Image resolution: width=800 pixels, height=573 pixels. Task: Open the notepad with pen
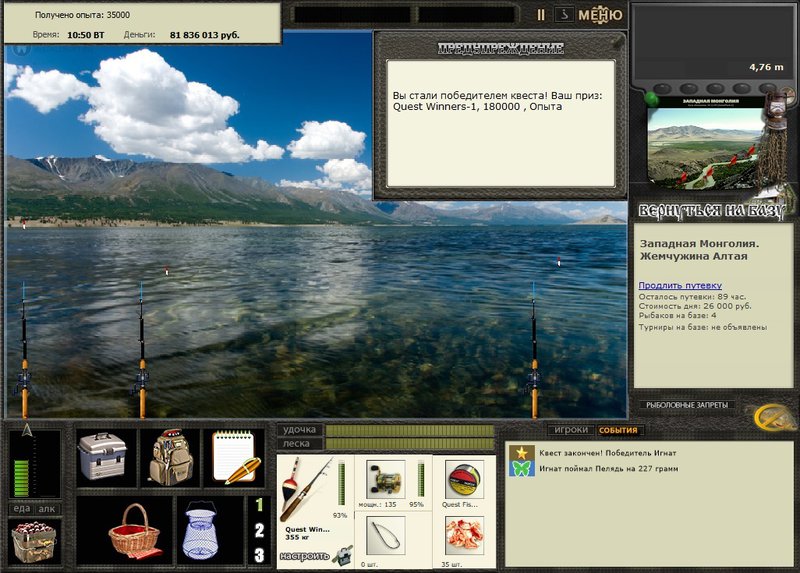point(236,457)
